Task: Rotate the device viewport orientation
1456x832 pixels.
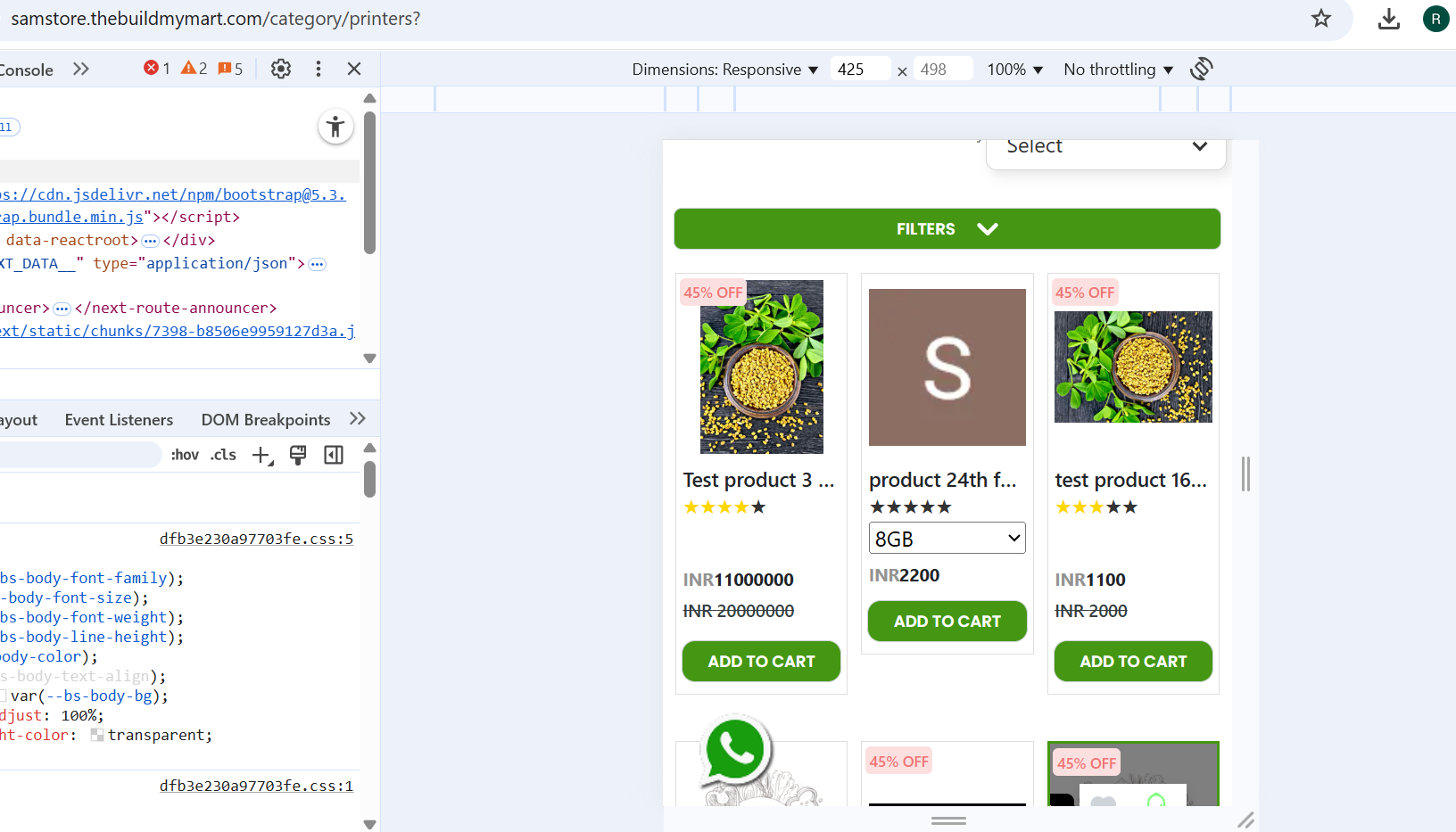Action: click(x=1202, y=69)
